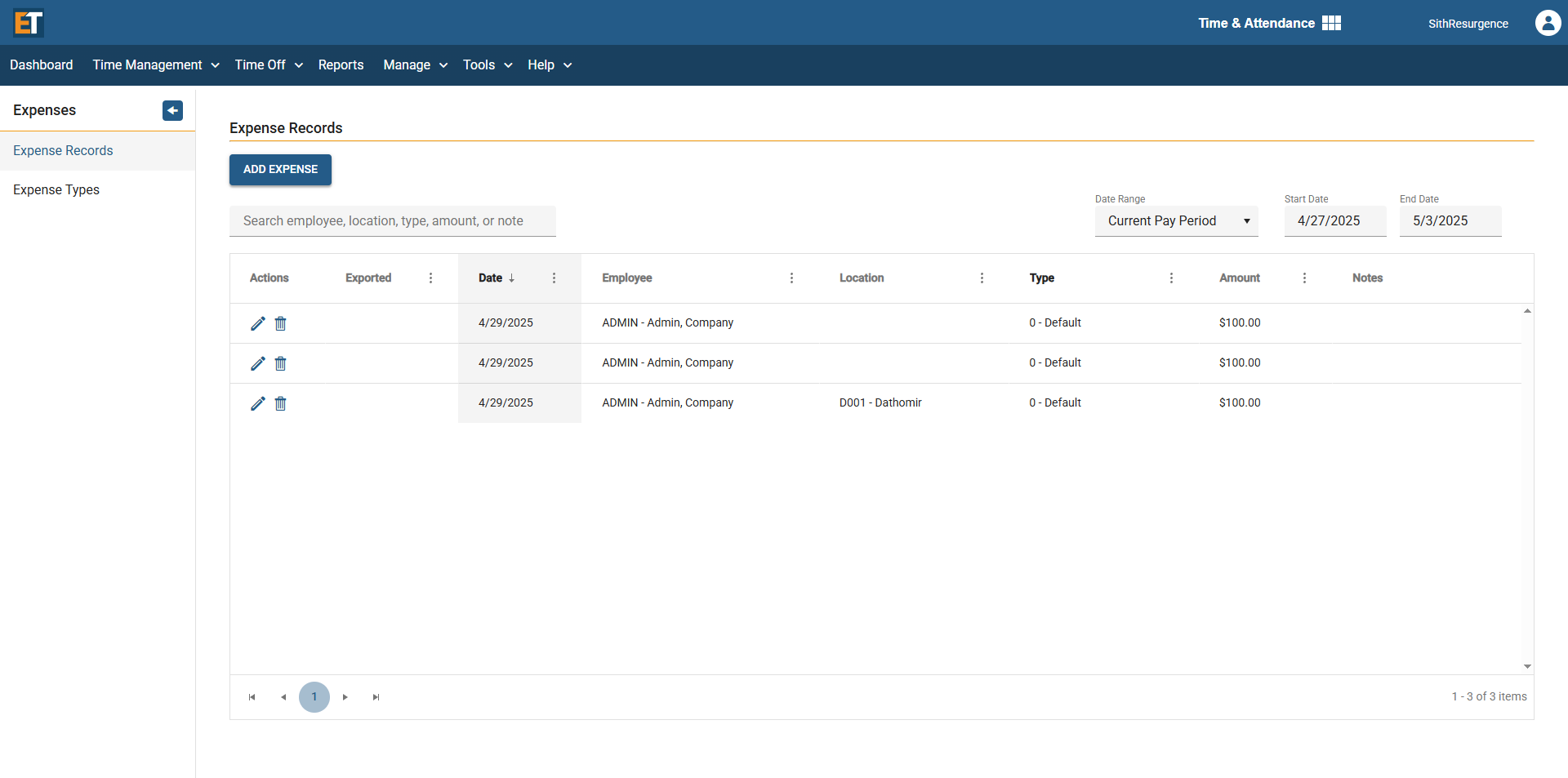Select Expense Types in sidebar
The height and width of the screenshot is (778, 1568).
(x=97, y=190)
